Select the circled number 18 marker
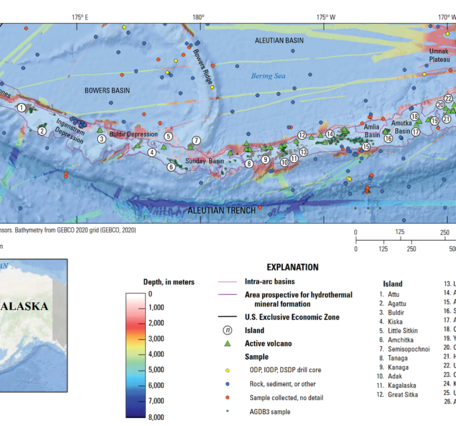This screenshot has height=426, width=456. pos(414,116)
